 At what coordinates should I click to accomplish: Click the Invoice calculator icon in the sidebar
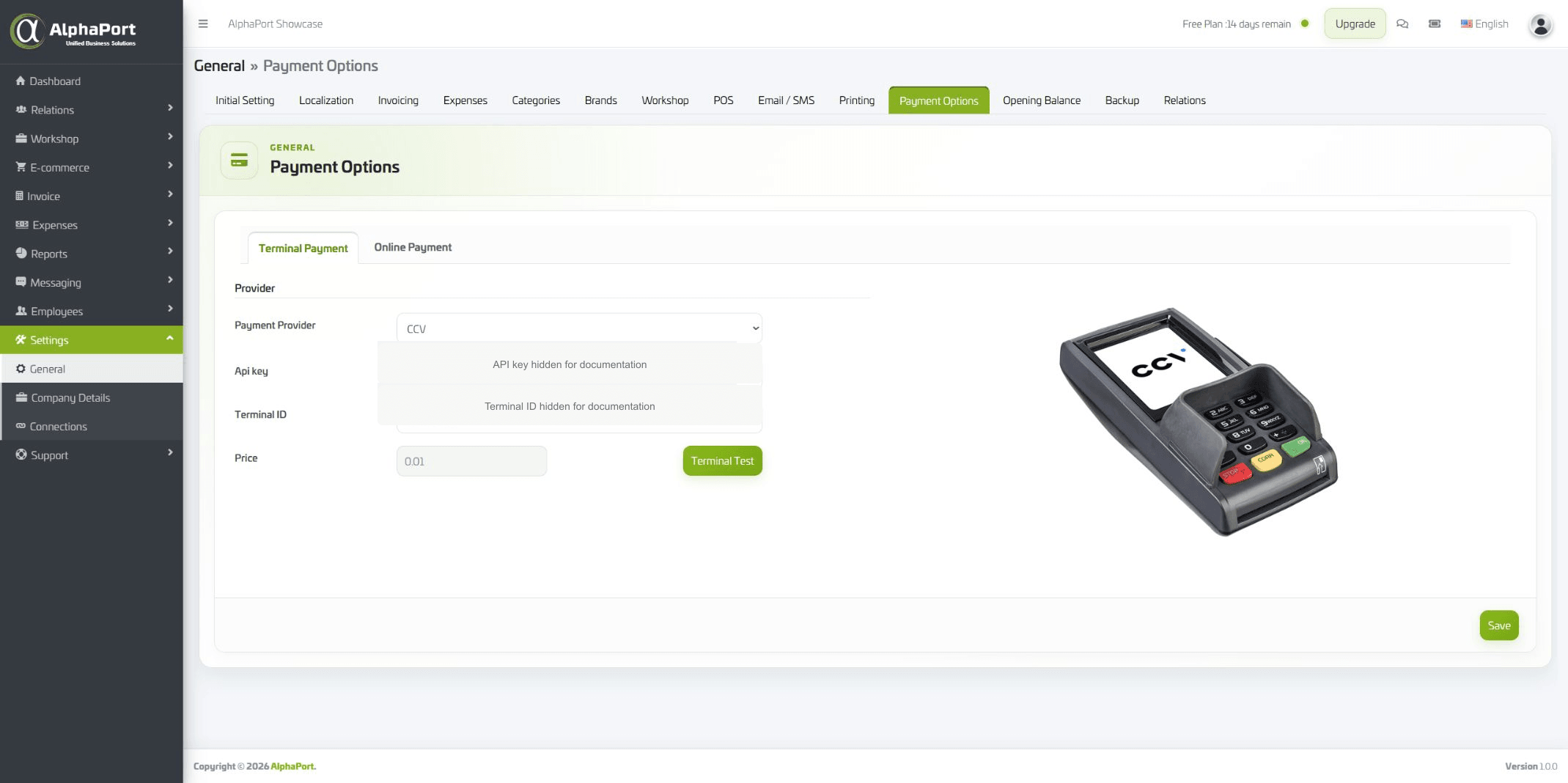(x=19, y=196)
